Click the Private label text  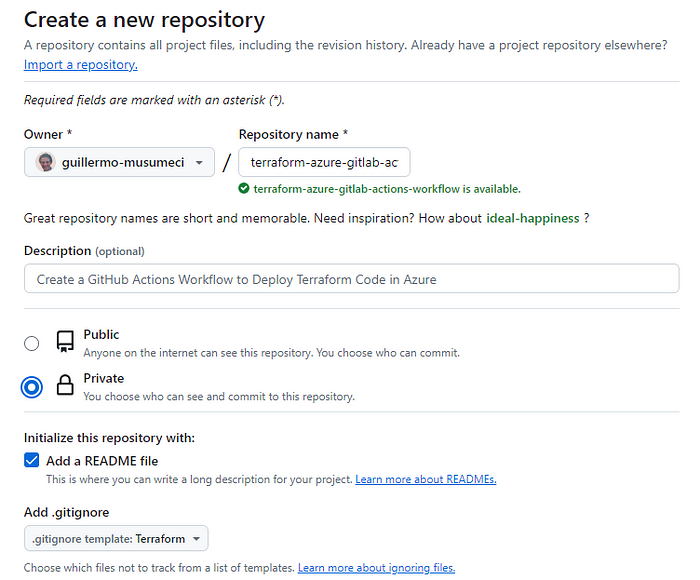tap(104, 378)
